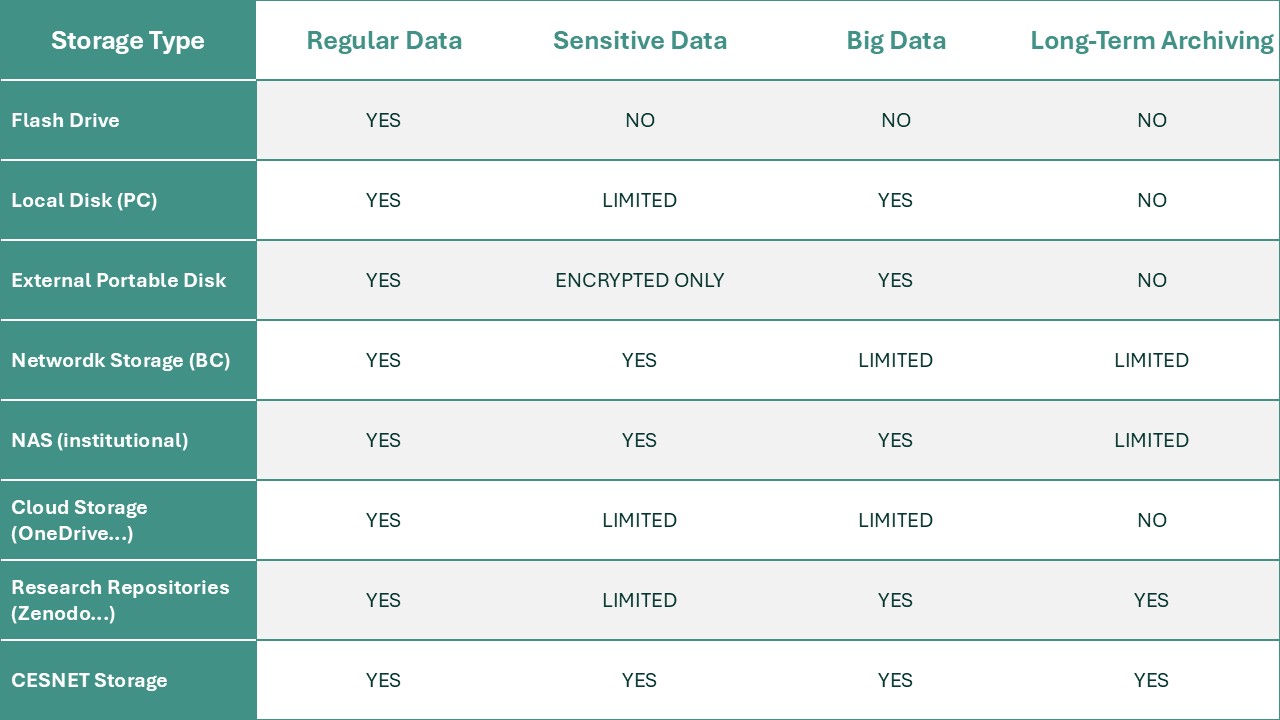Select Networdk Storage's LIMITED Big Data cell
The width and height of the screenshot is (1280, 720).
(896, 360)
